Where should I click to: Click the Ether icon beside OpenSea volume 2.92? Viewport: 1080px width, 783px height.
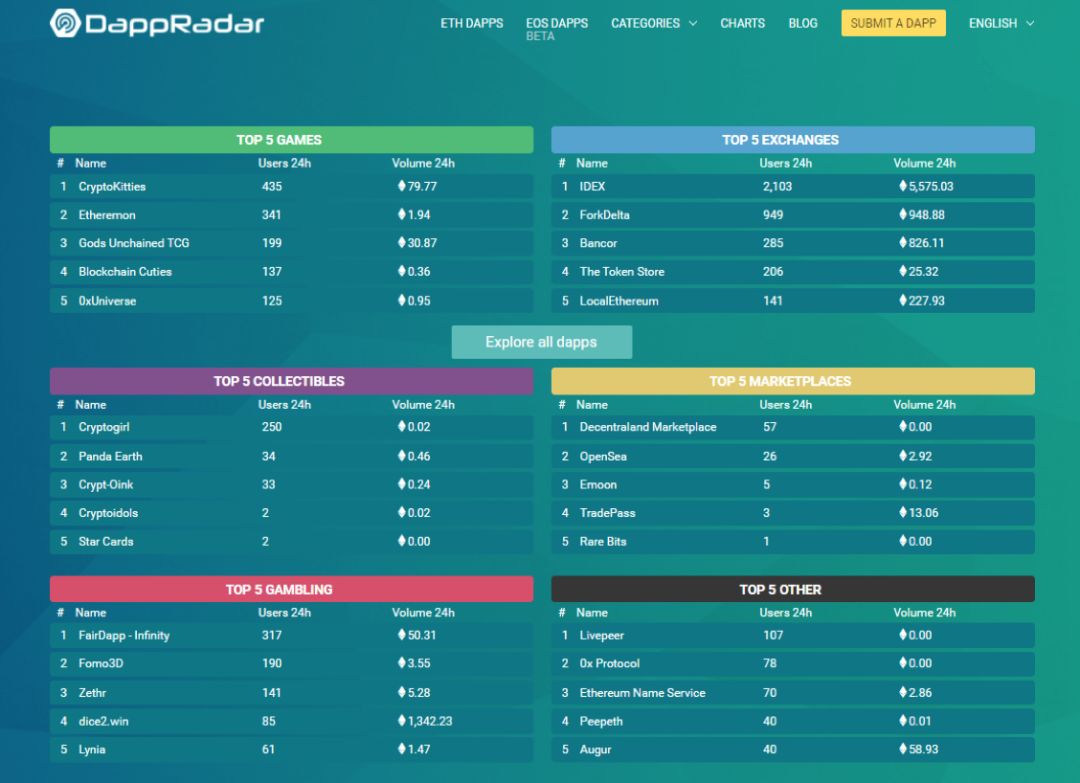click(903, 456)
